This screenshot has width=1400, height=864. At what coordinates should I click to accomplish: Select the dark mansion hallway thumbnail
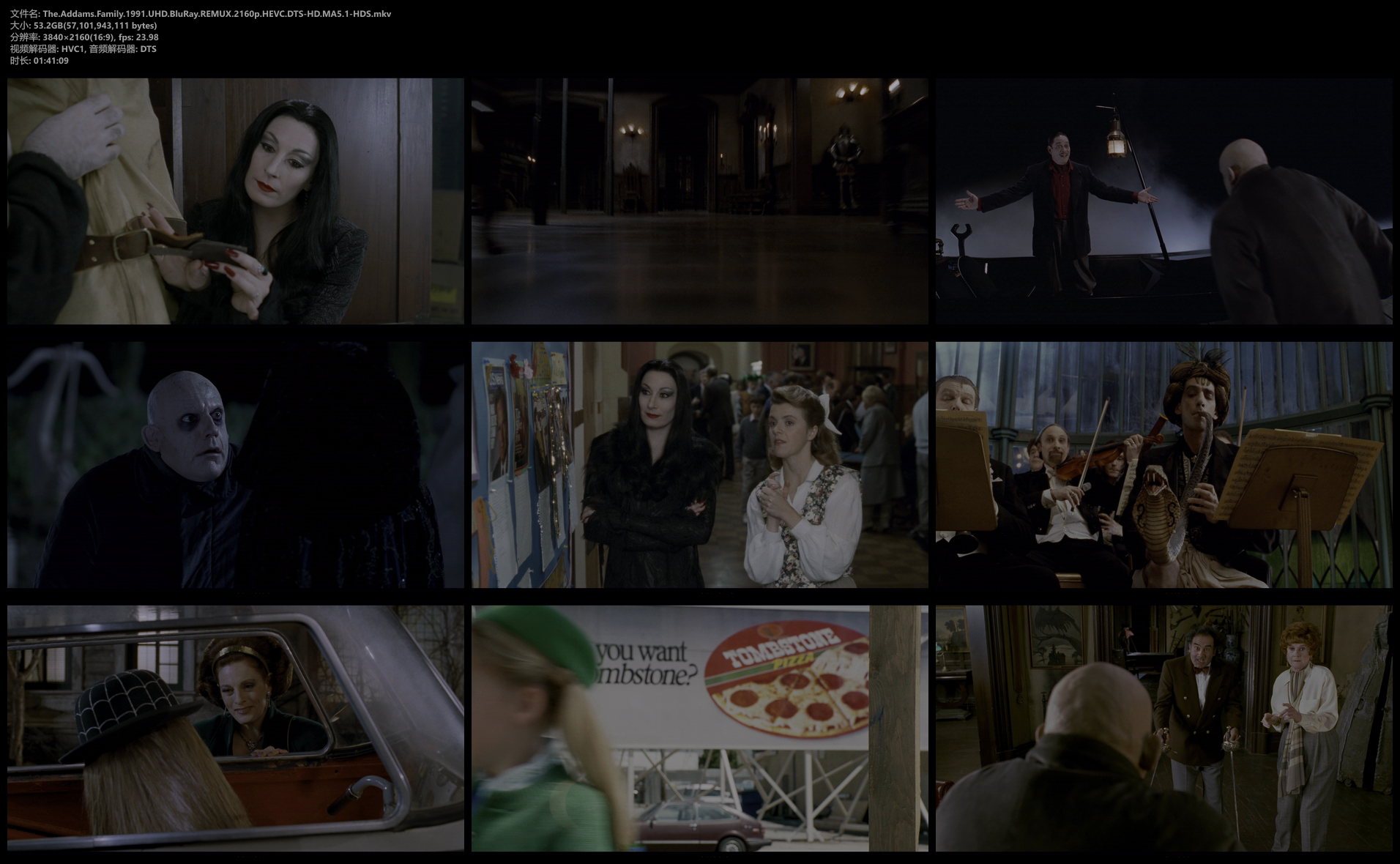point(700,201)
